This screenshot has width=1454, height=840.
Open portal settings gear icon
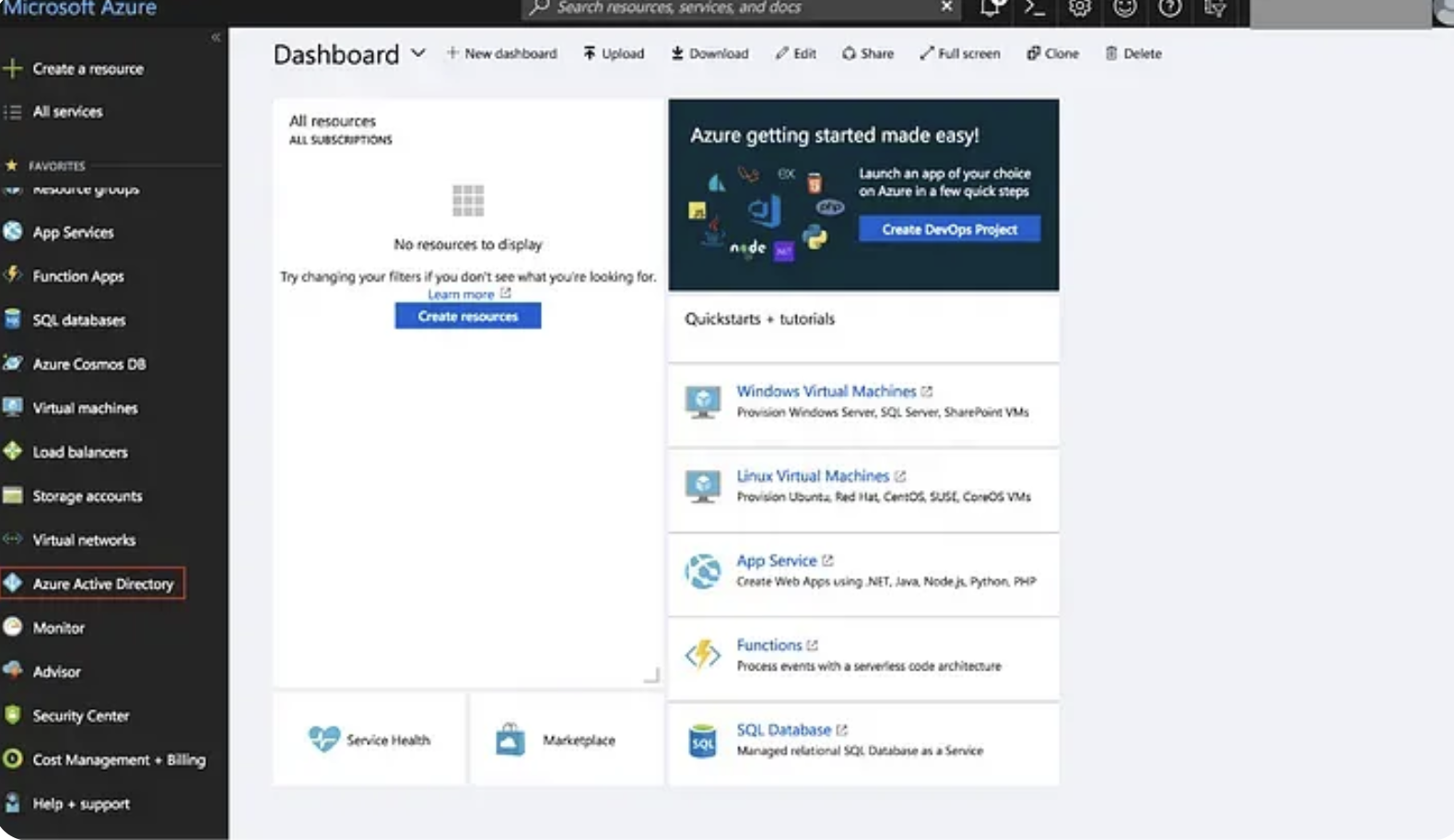(1080, 8)
